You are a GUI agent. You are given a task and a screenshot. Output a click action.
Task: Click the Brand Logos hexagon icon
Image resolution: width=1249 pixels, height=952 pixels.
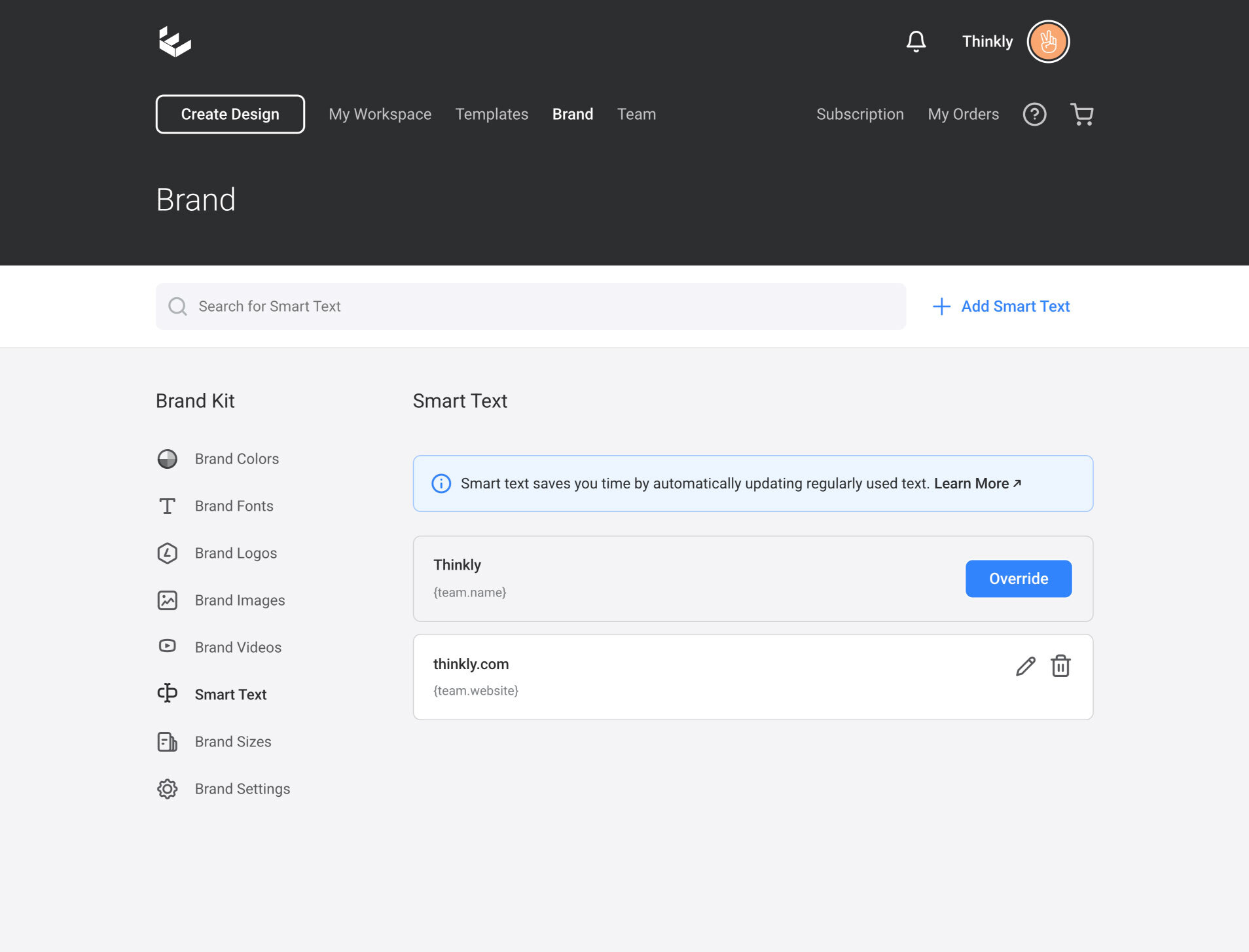click(168, 553)
